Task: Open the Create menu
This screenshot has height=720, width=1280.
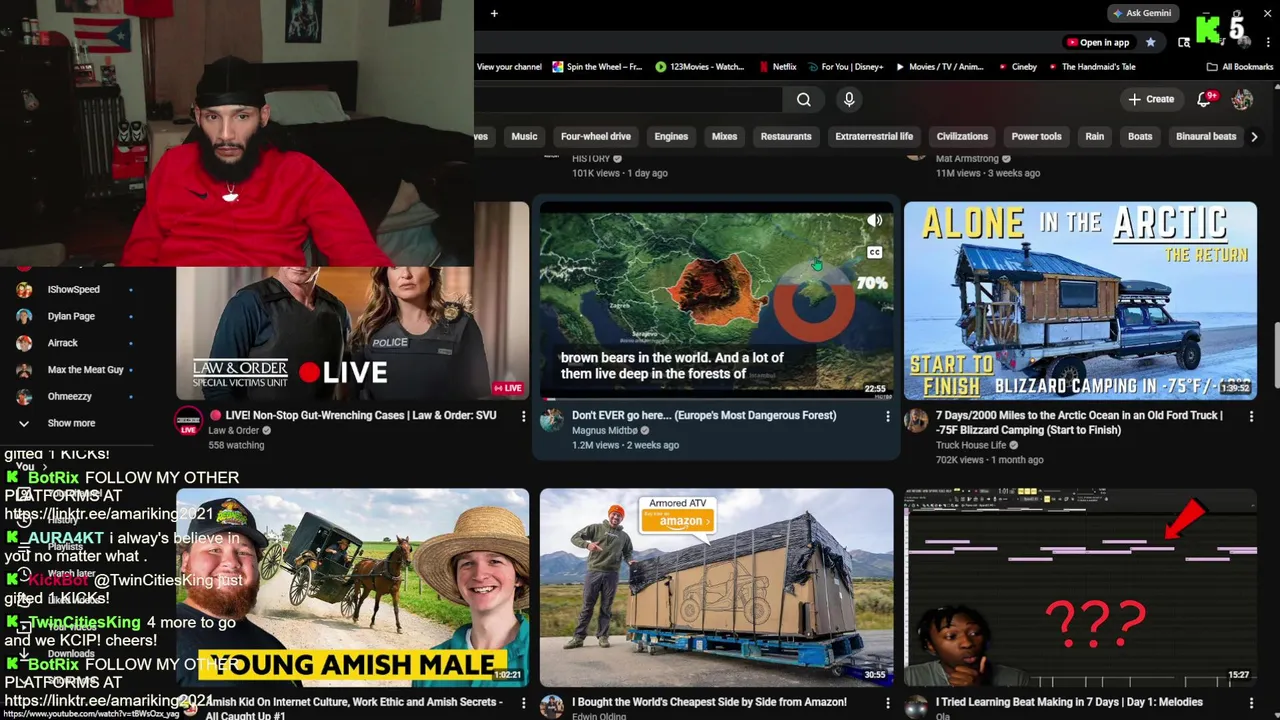Action: 1151,99
